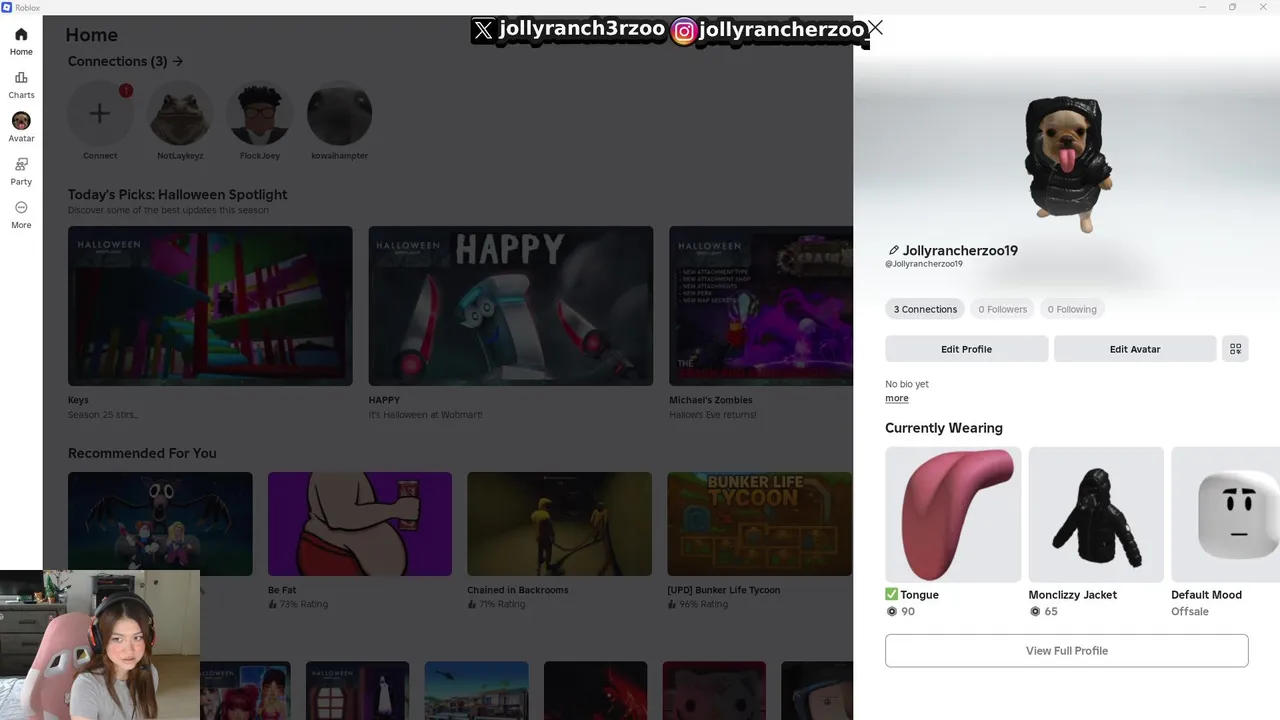Minimize the Roblox window

click(x=1203, y=7)
